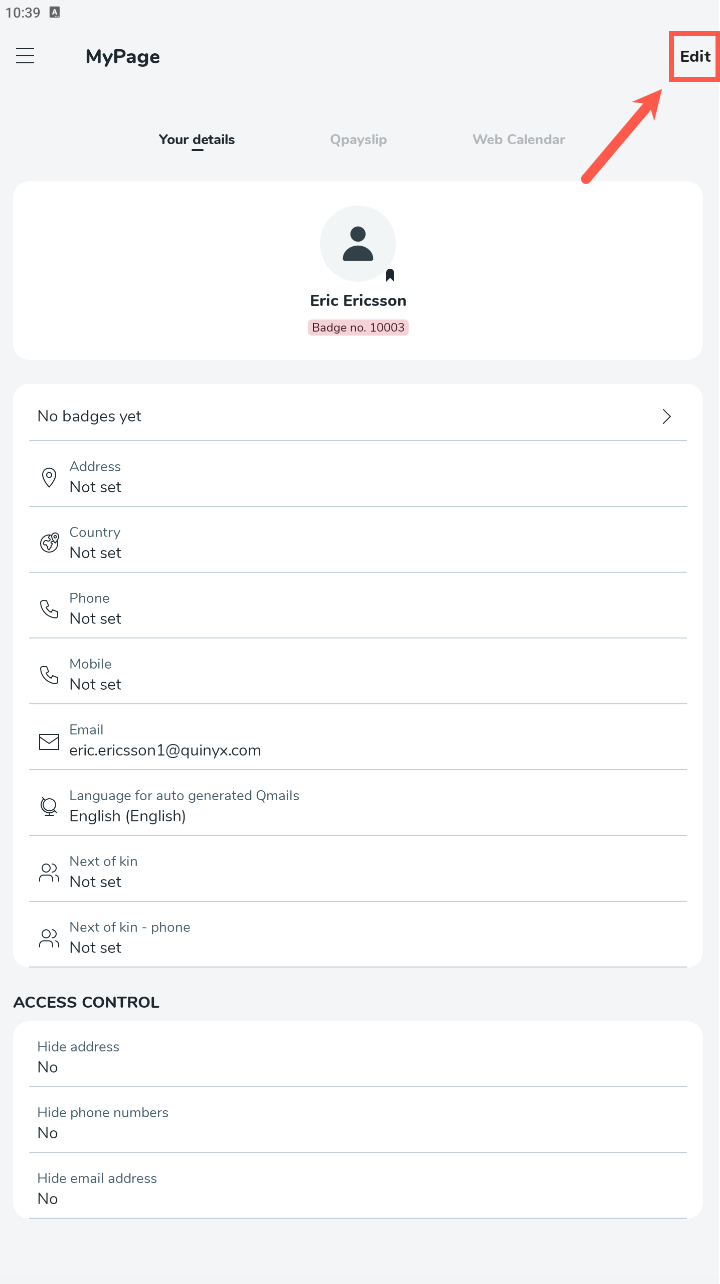
Task: Open the hamburger navigation menu
Action: [x=25, y=56]
